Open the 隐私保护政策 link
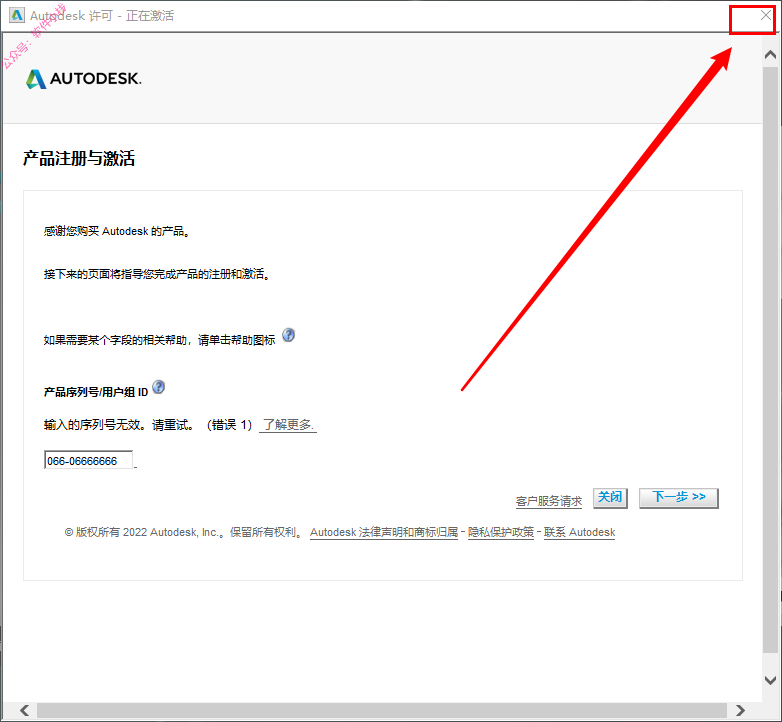This screenshot has height=722, width=782. click(501, 533)
